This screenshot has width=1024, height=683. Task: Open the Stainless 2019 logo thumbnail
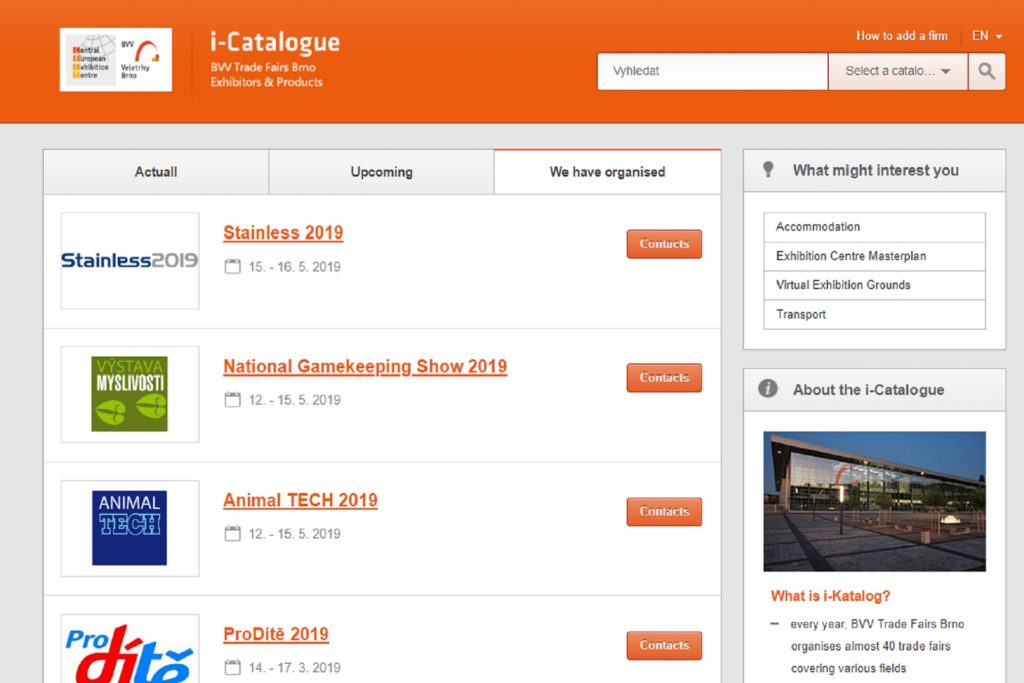[130, 261]
